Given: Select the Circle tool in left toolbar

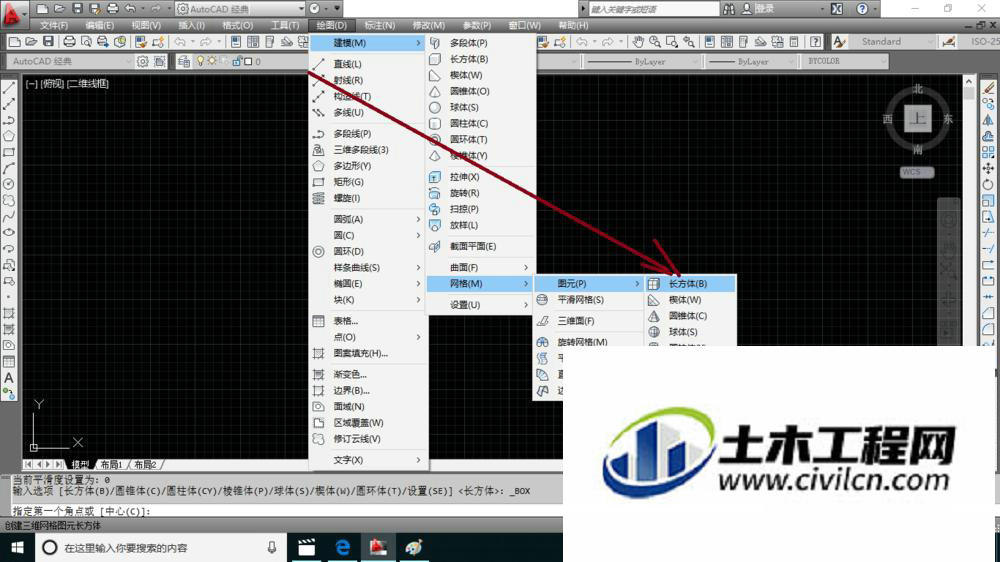Looking at the screenshot, I should click(x=9, y=184).
